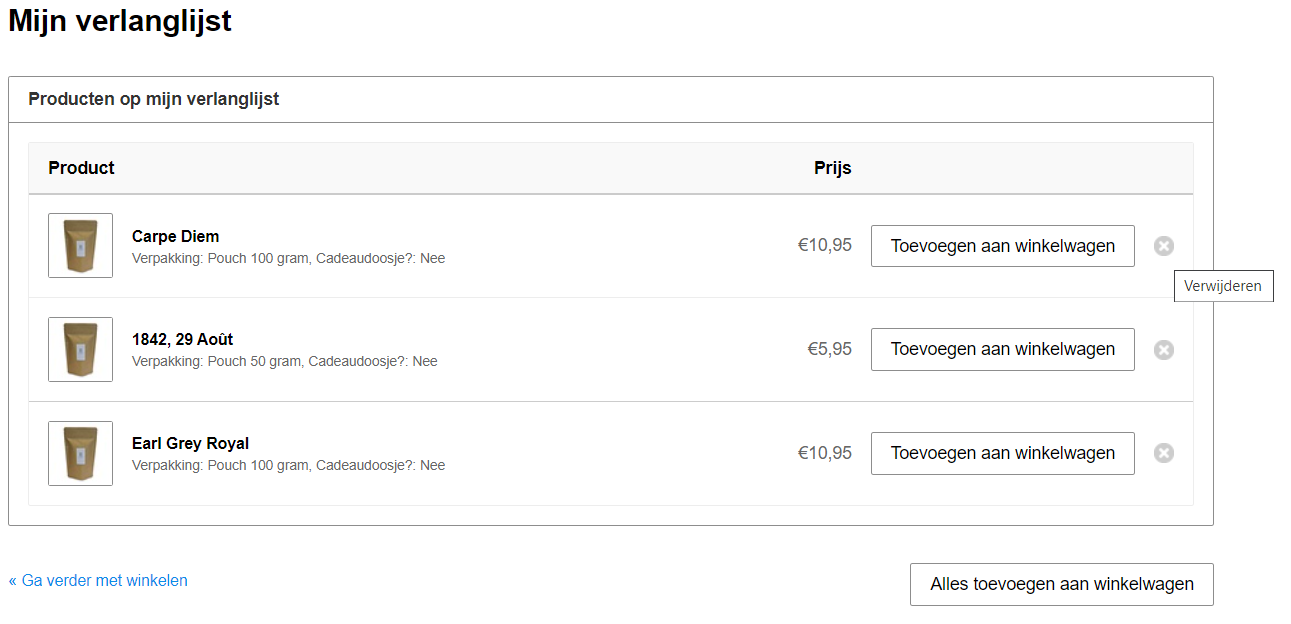
Task: Add Carpe Diem to the winkelwagen
Action: point(1003,246)
